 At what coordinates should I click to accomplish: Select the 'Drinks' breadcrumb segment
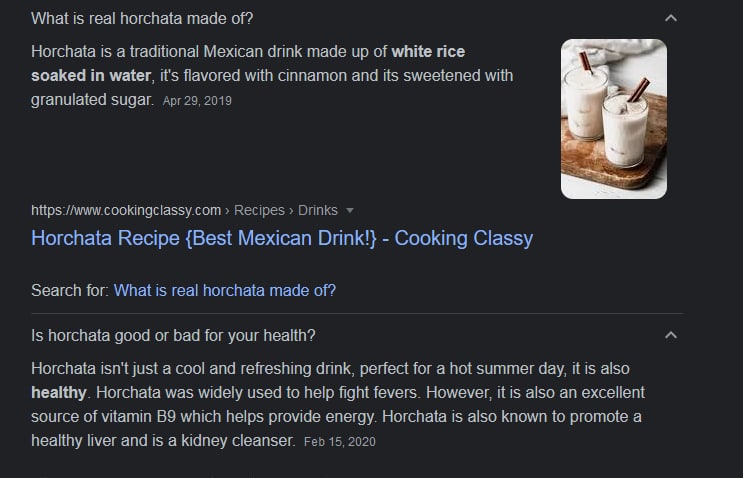317,210
